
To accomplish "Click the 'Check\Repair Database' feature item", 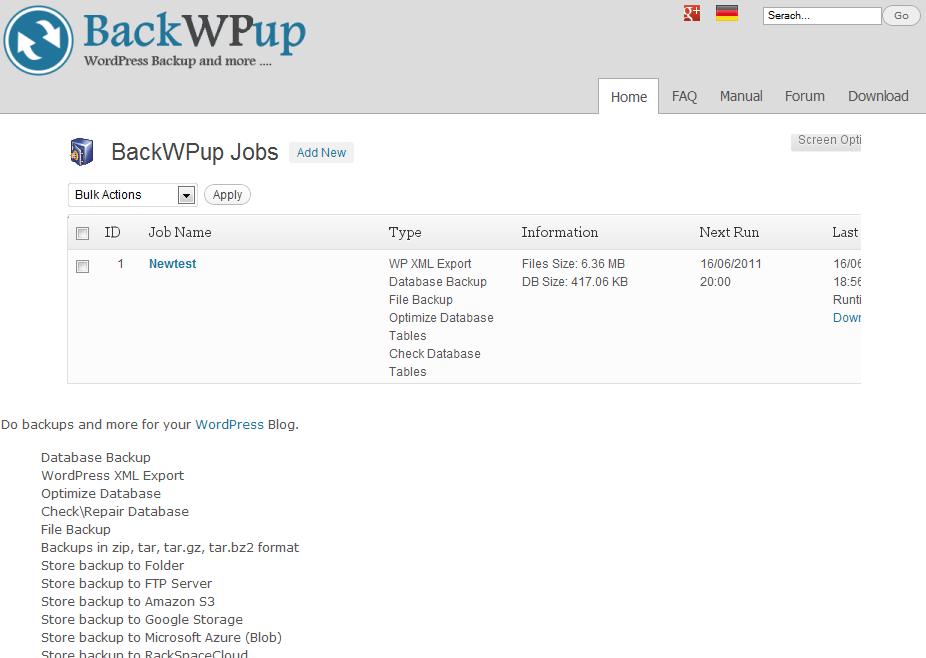I will pos(115,512).
